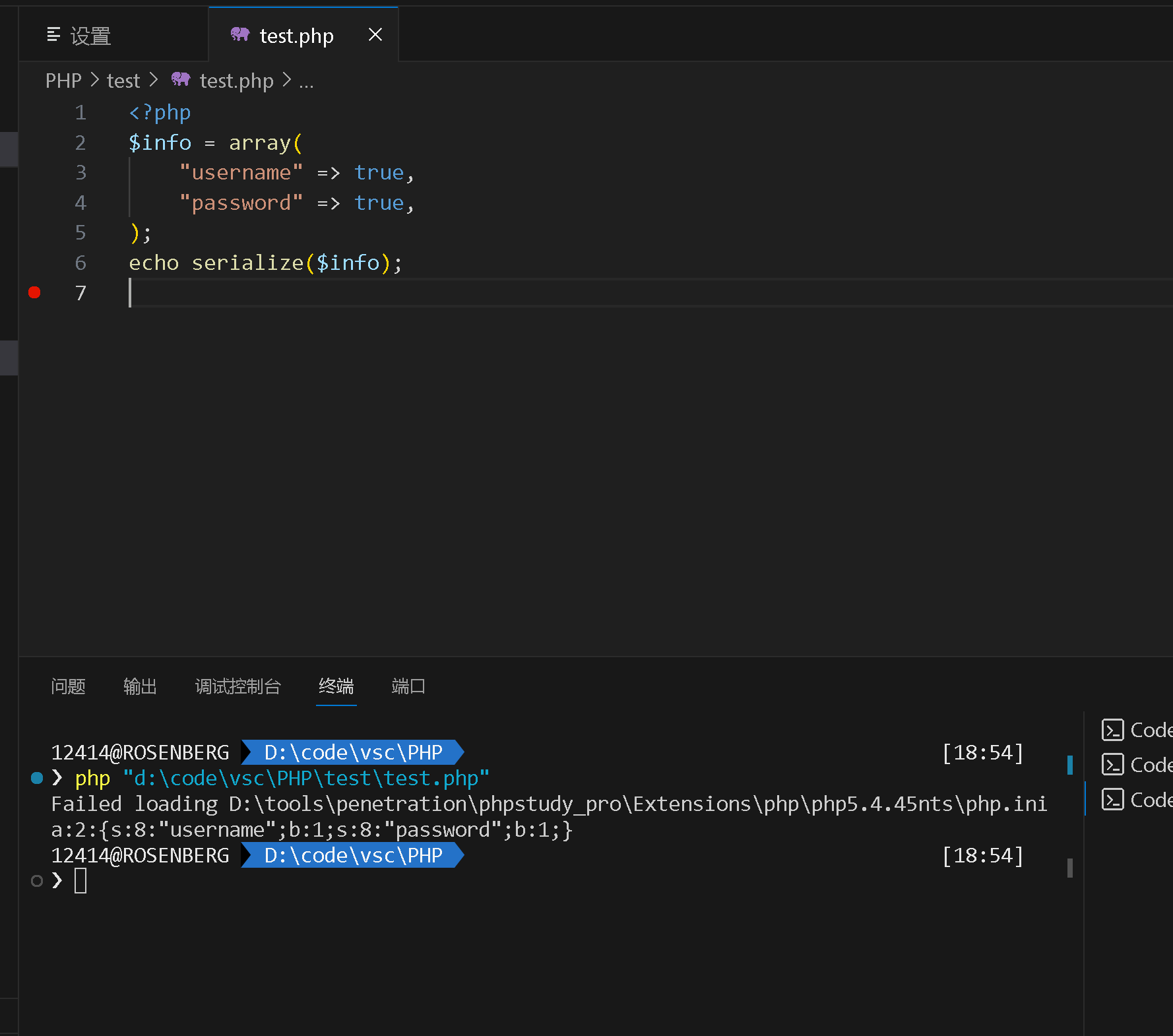Click the "username" string in code

[241, 172]
